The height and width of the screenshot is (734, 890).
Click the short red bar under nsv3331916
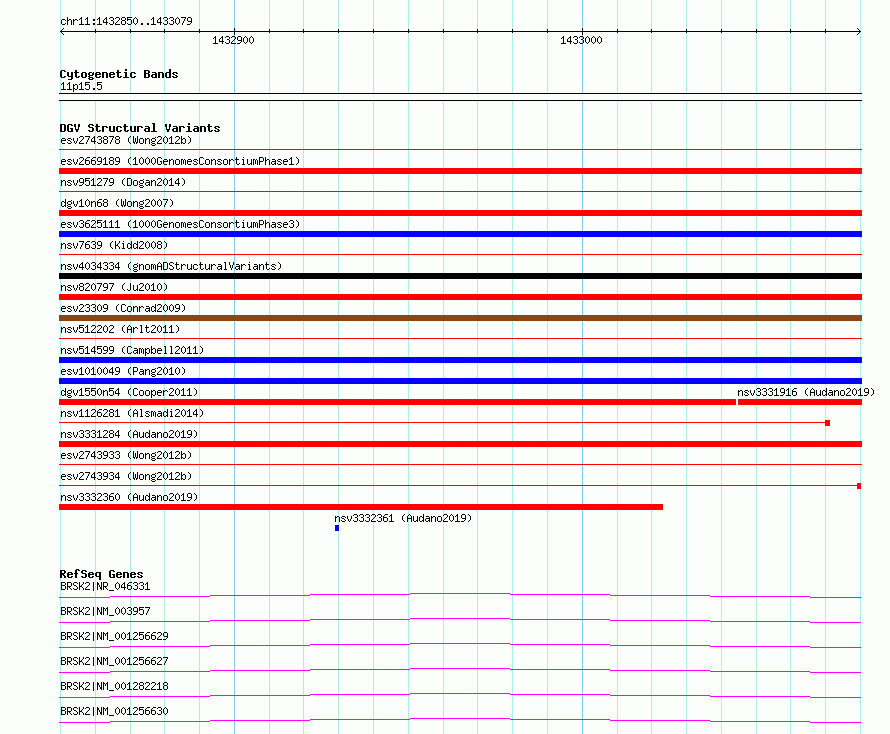[x=800, y=402]
